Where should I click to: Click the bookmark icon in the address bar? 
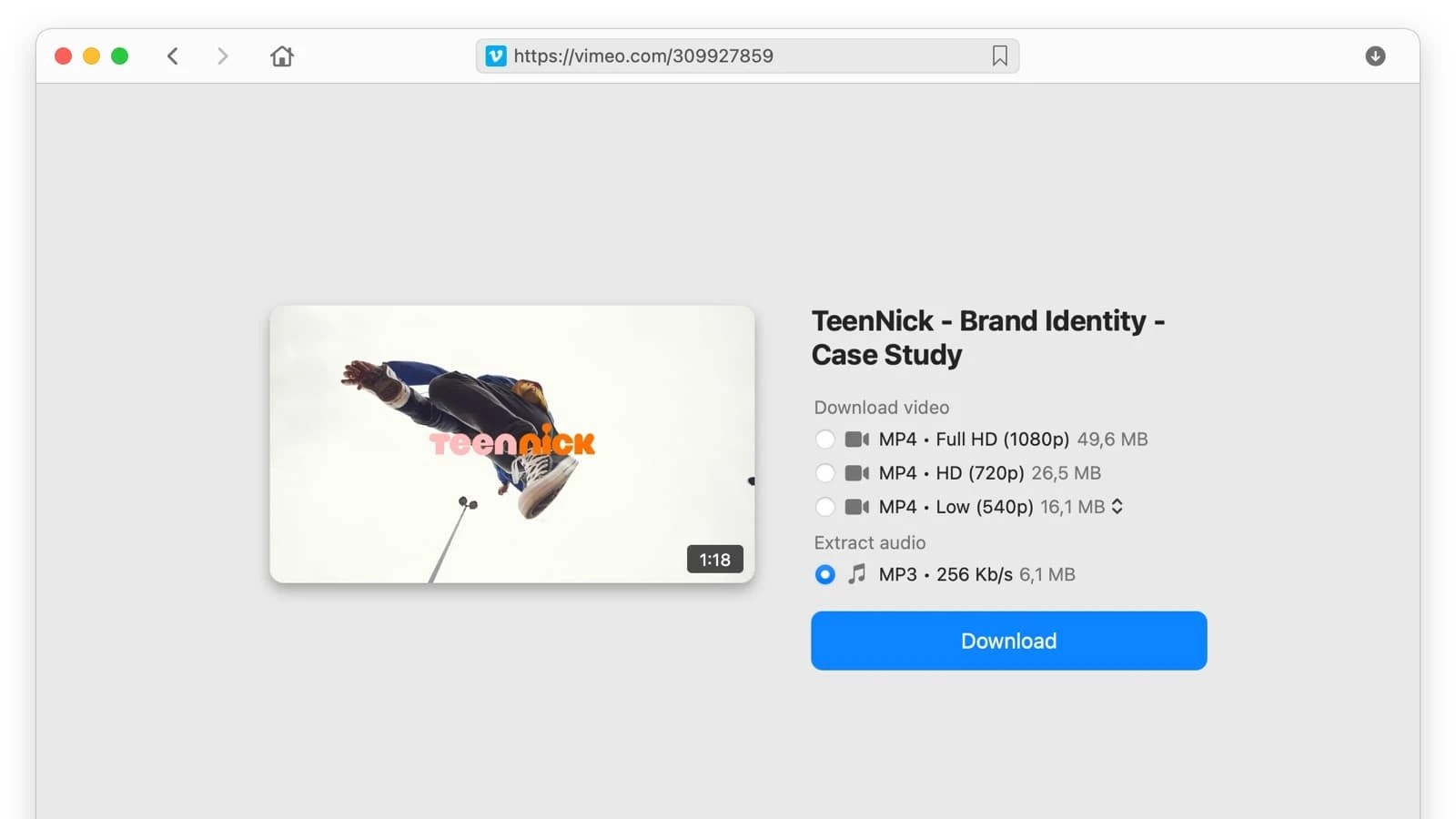pyautogui.click(x=999, y=56)
